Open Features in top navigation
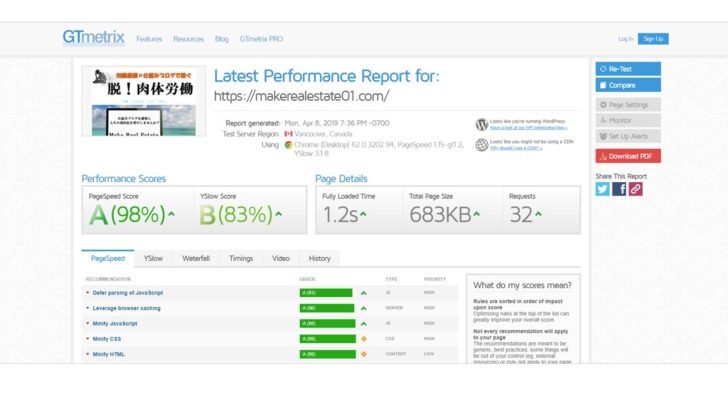 point(149,39)
